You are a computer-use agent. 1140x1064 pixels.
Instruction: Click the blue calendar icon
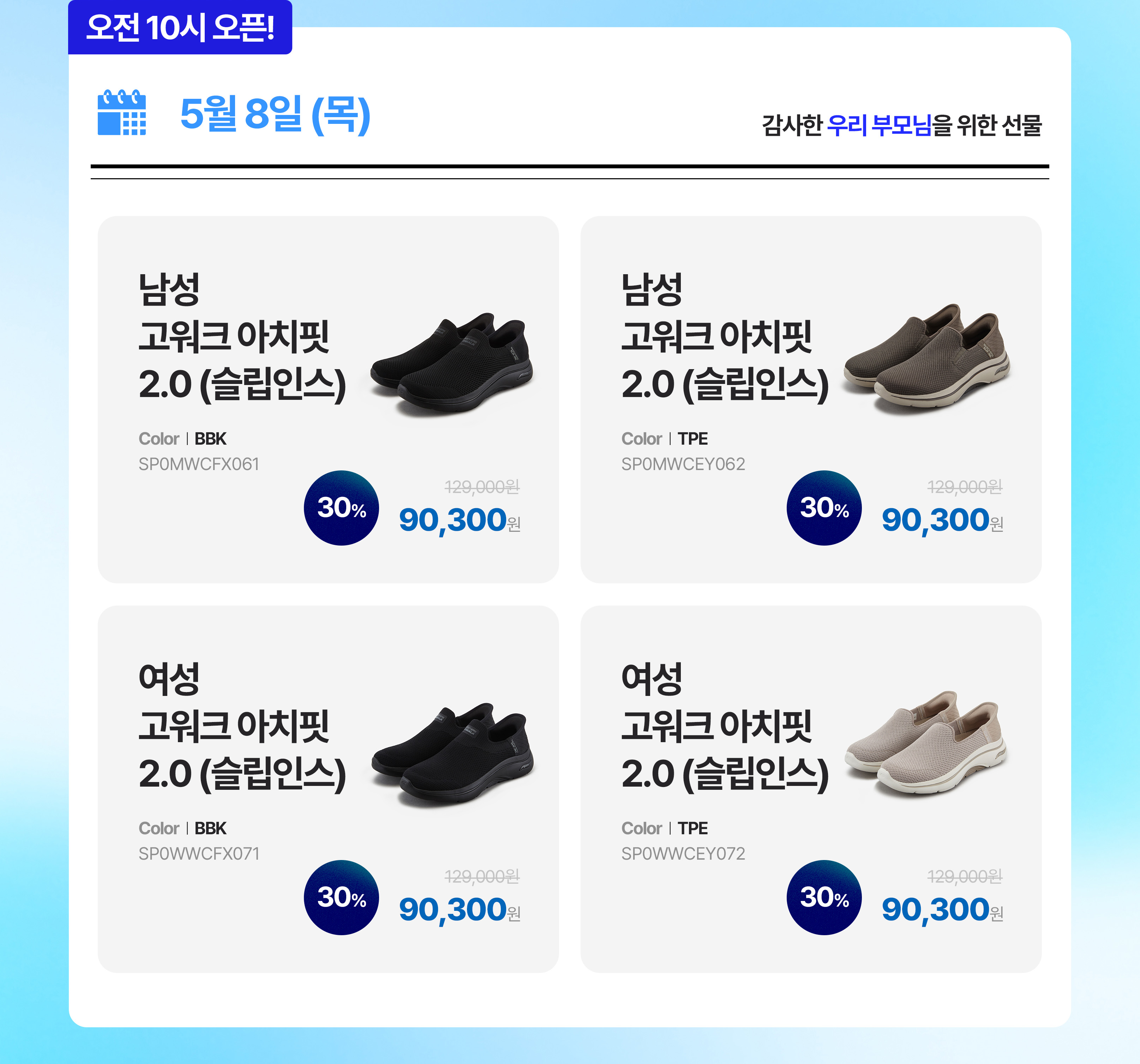(121, 112)
